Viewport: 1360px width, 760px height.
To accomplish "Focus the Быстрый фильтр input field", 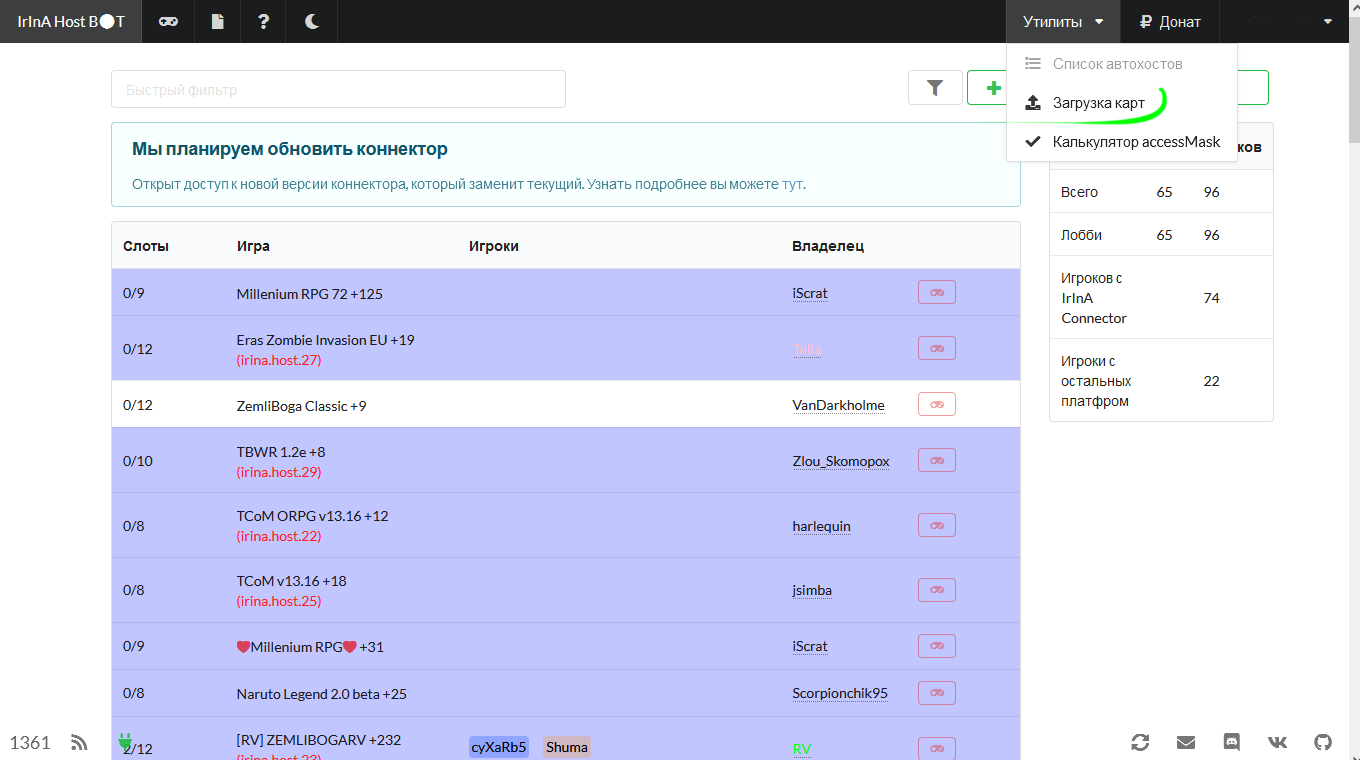I will (x=338, y=89).
